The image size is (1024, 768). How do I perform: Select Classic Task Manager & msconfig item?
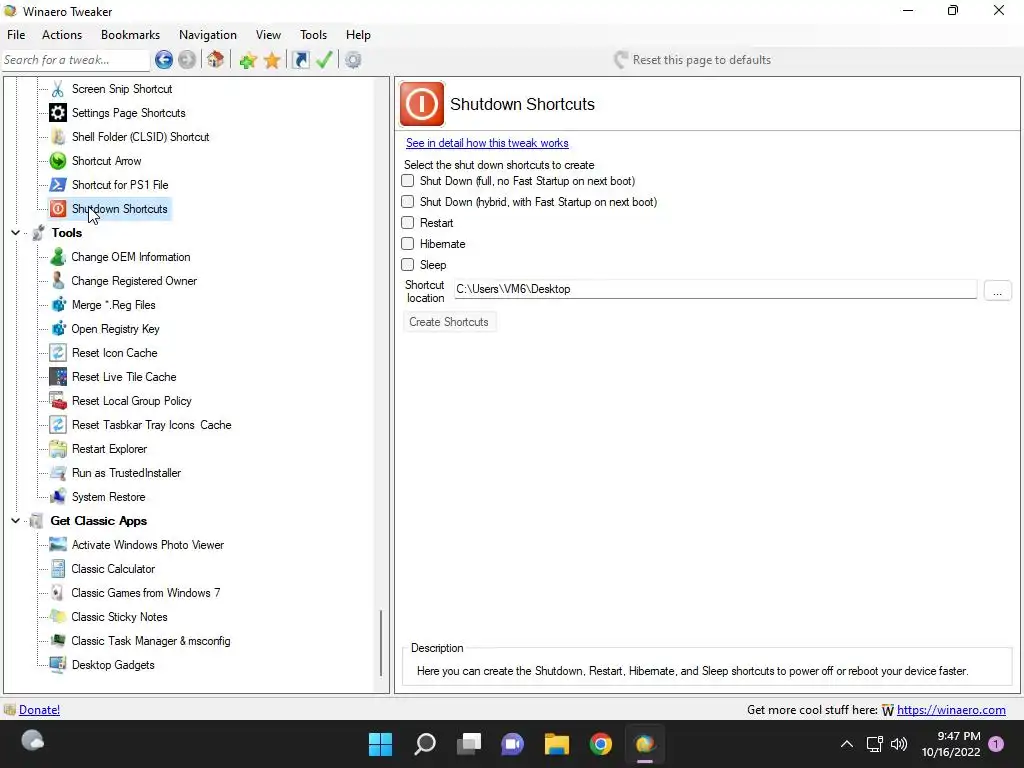[151, 641]
